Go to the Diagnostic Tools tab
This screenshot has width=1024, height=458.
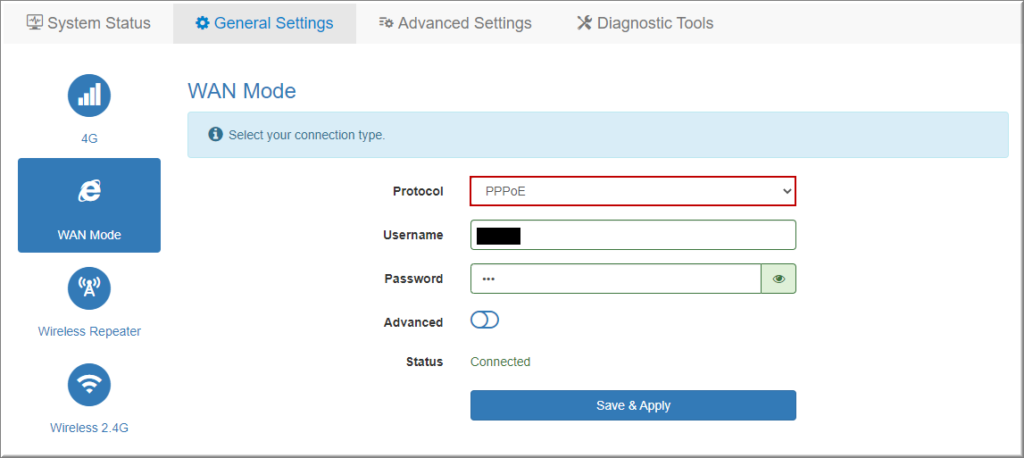click(655, 22)
